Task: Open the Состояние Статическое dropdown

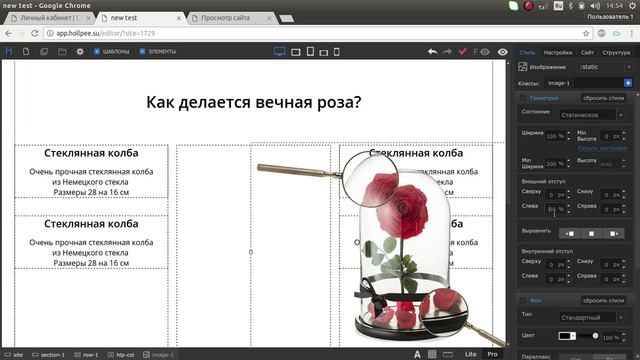Action: pos(591,115)
